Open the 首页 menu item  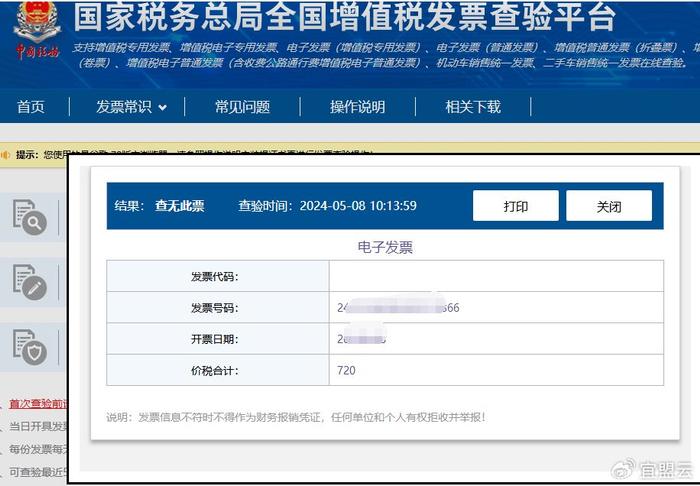(30, 107)
